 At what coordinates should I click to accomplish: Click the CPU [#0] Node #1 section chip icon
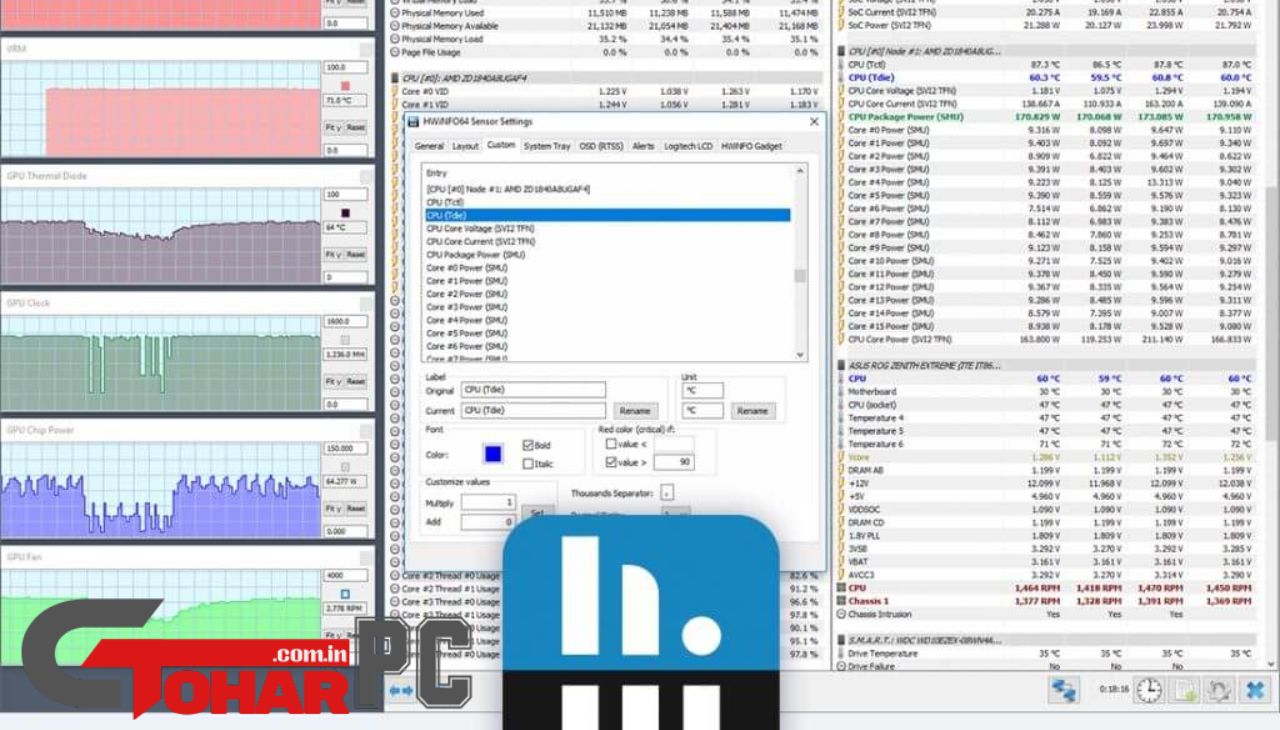tap(840, 51)
